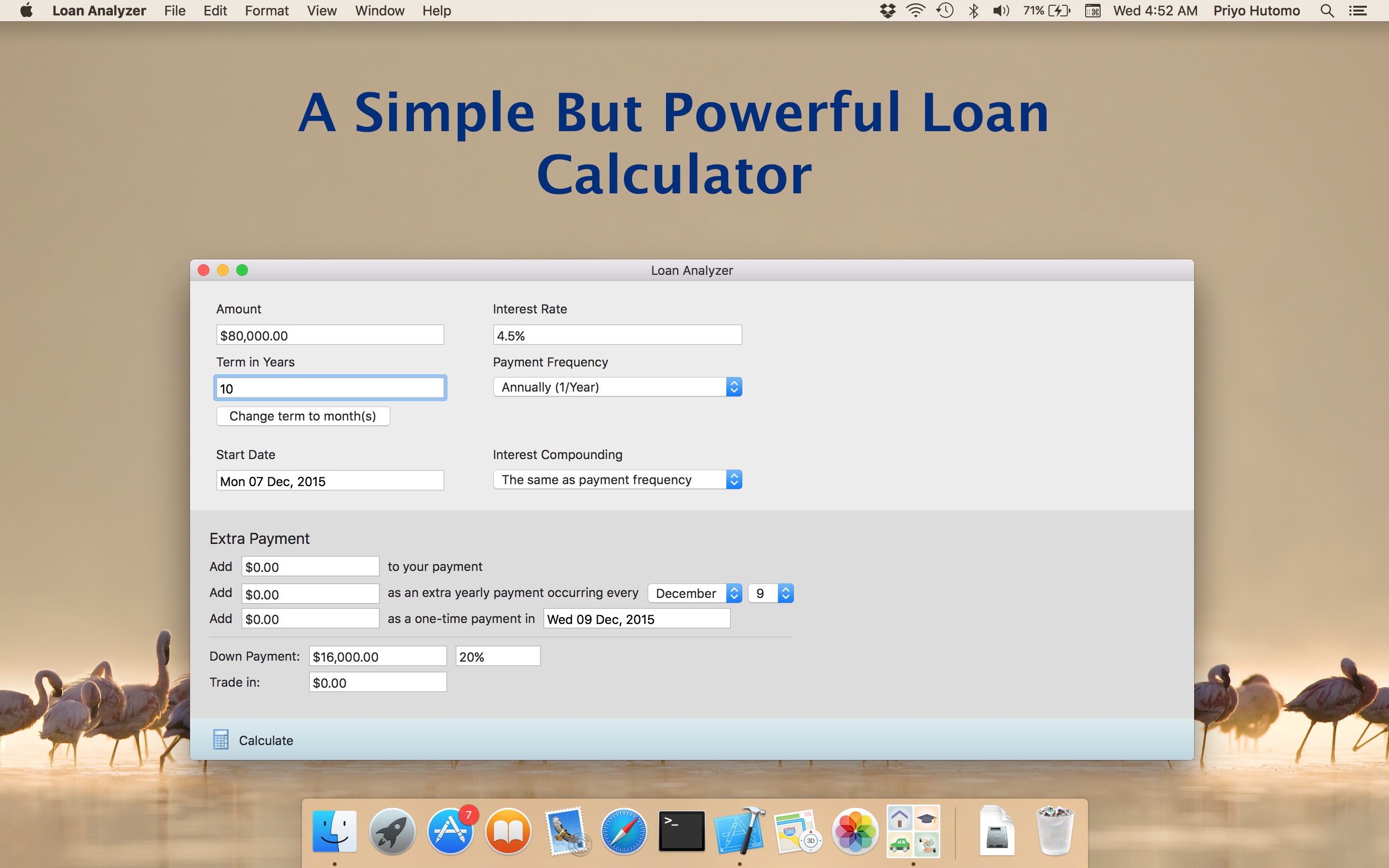Click the Change term to month(s) button
This screenshot has width=1389, height=868.
coord(303,416)
